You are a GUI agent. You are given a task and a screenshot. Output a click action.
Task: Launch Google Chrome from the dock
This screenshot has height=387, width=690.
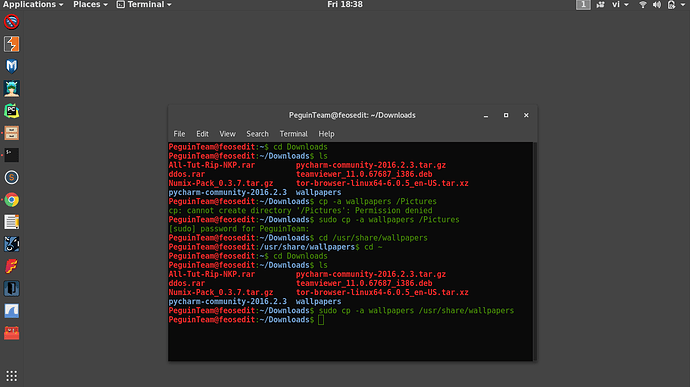point(11,200)
